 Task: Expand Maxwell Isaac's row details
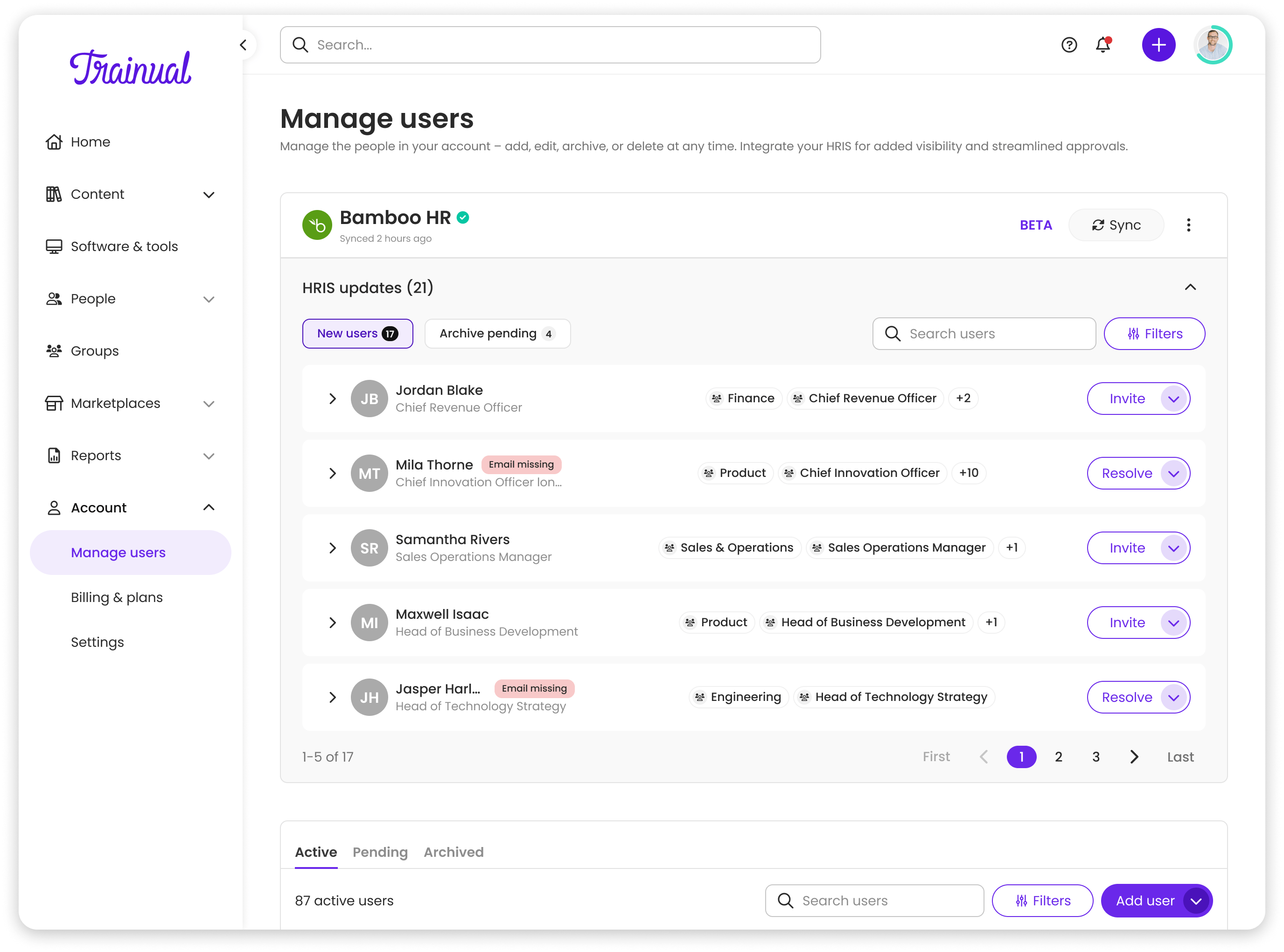[332, 623]
